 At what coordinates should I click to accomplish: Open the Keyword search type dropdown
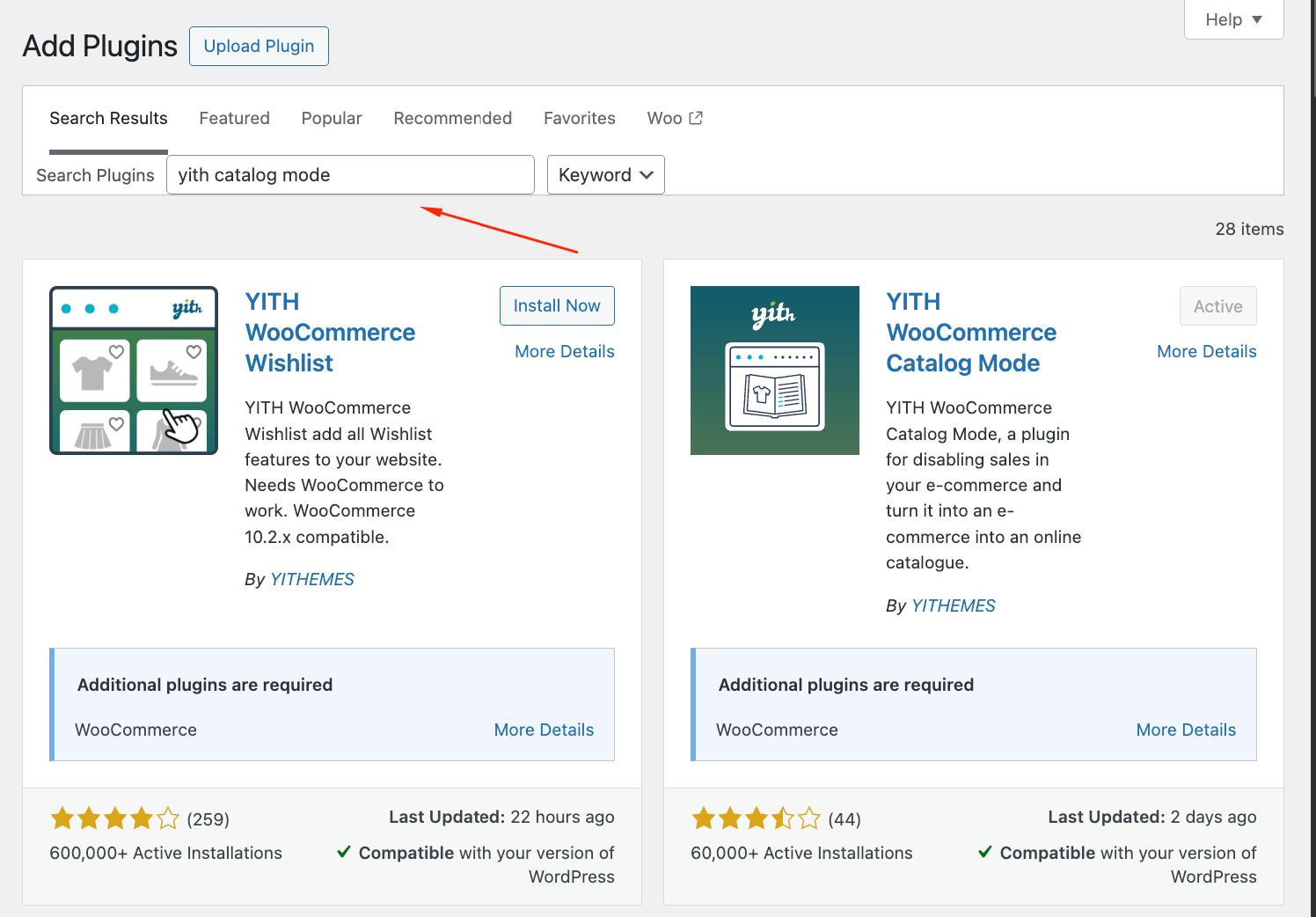tap(606, 174)
